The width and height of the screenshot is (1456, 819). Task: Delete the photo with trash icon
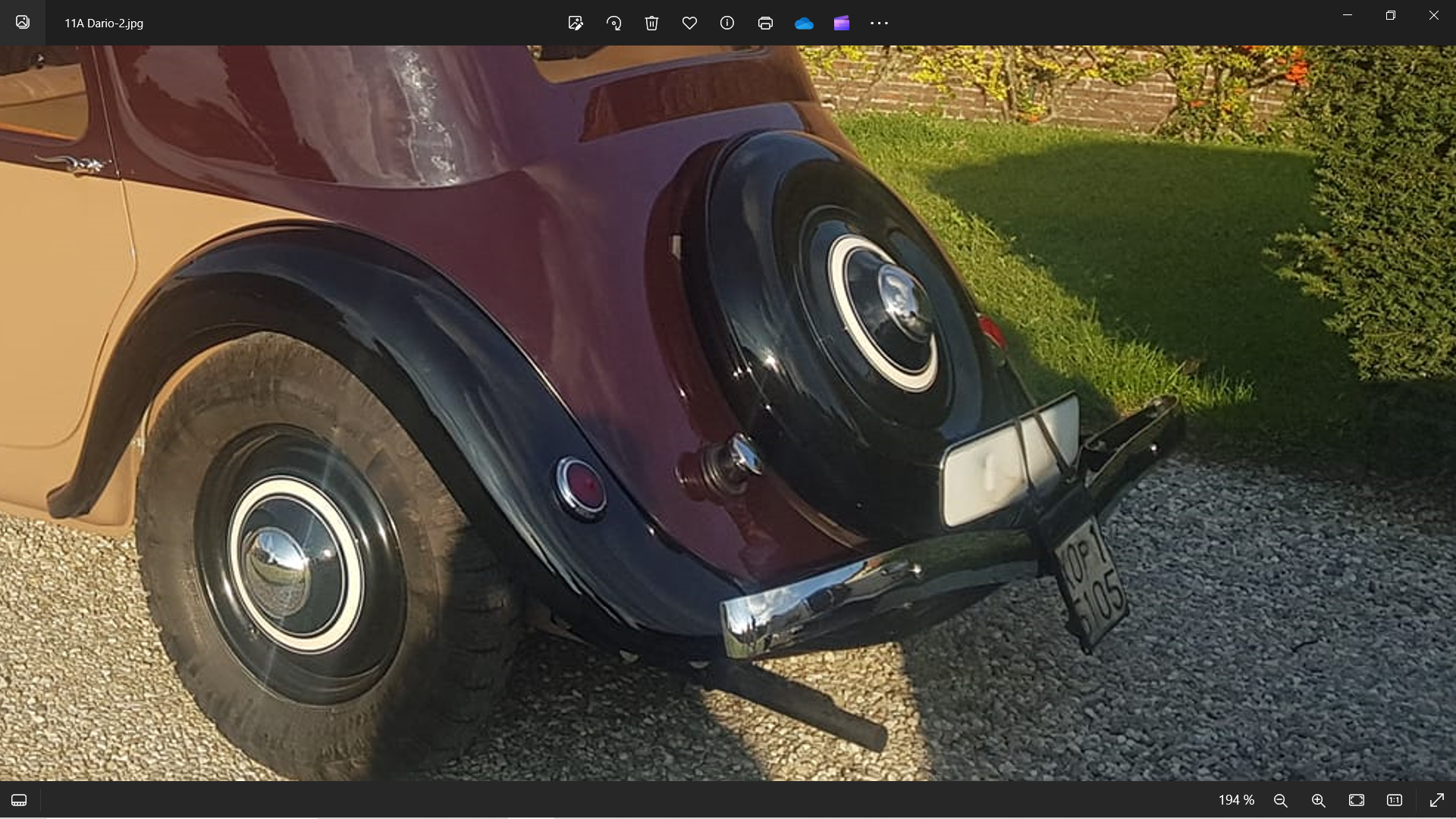(651, 23)
